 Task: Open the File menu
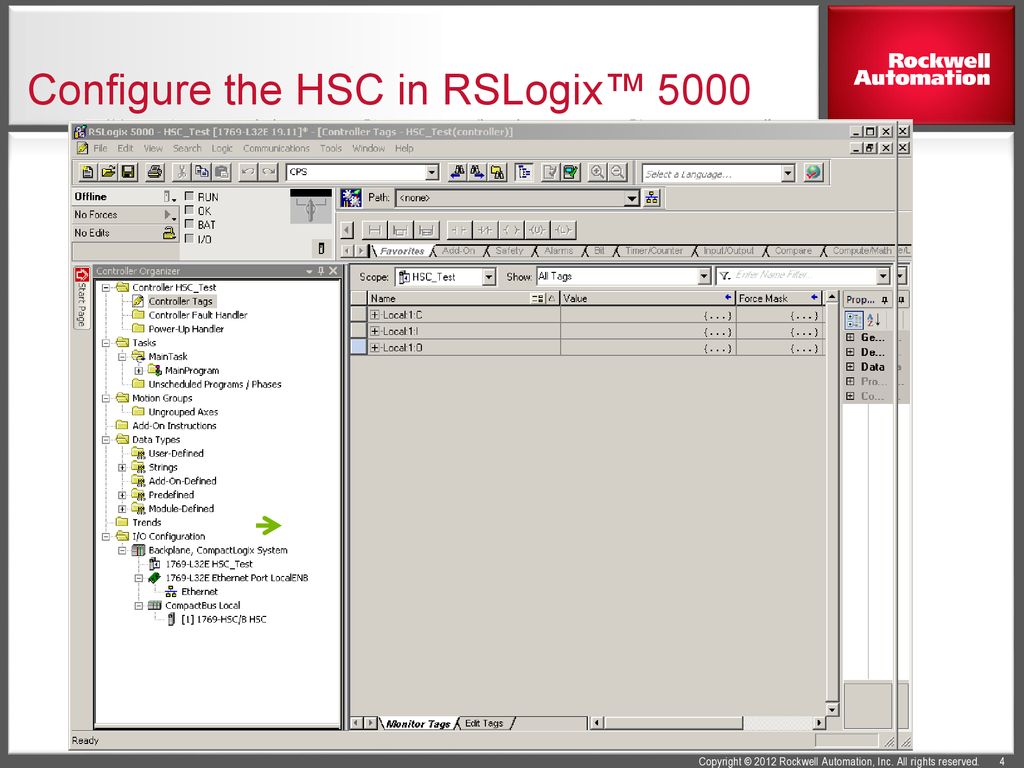coord(101,148)
